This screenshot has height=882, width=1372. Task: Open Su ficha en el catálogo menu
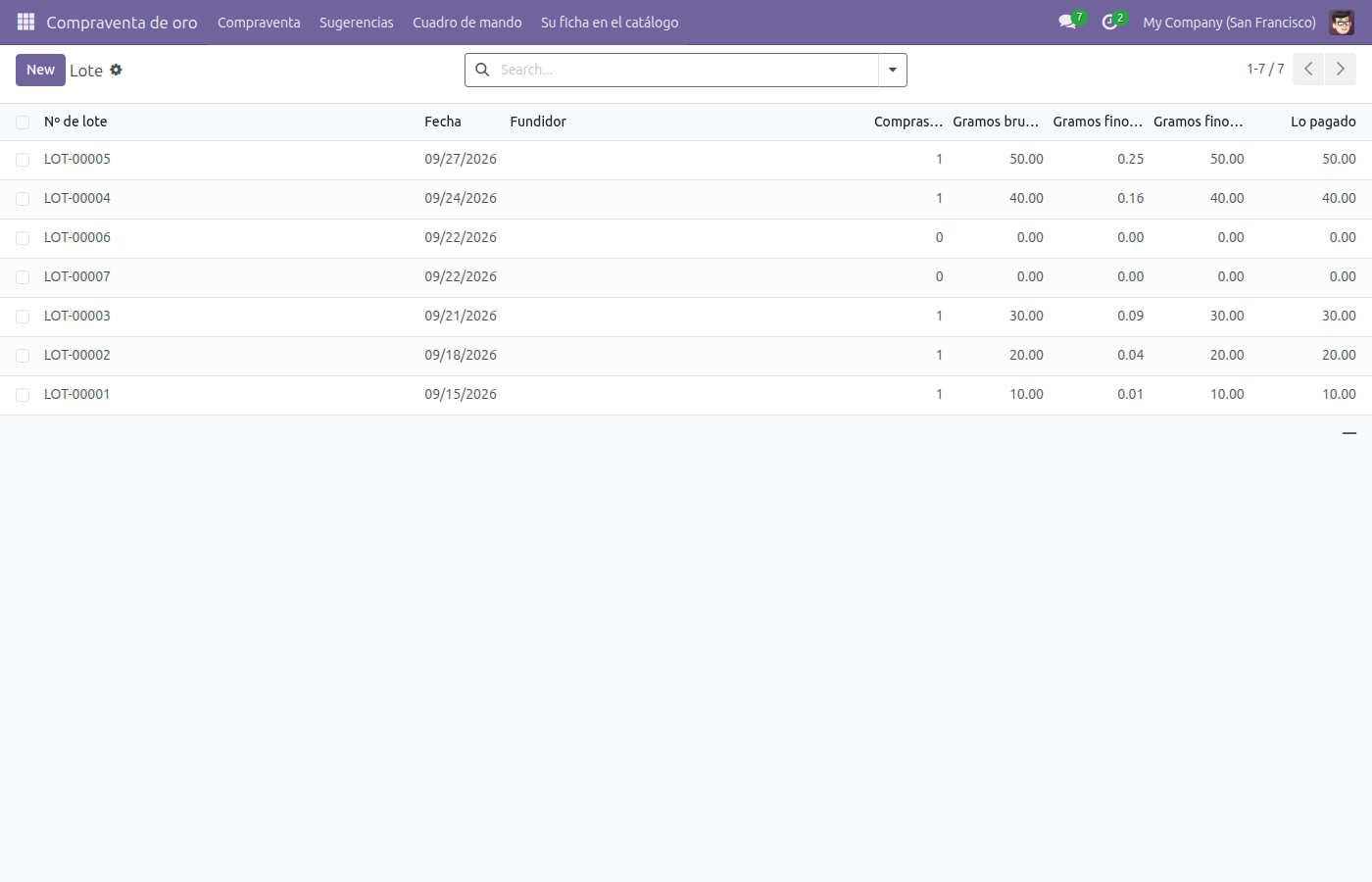click(610, 22)
